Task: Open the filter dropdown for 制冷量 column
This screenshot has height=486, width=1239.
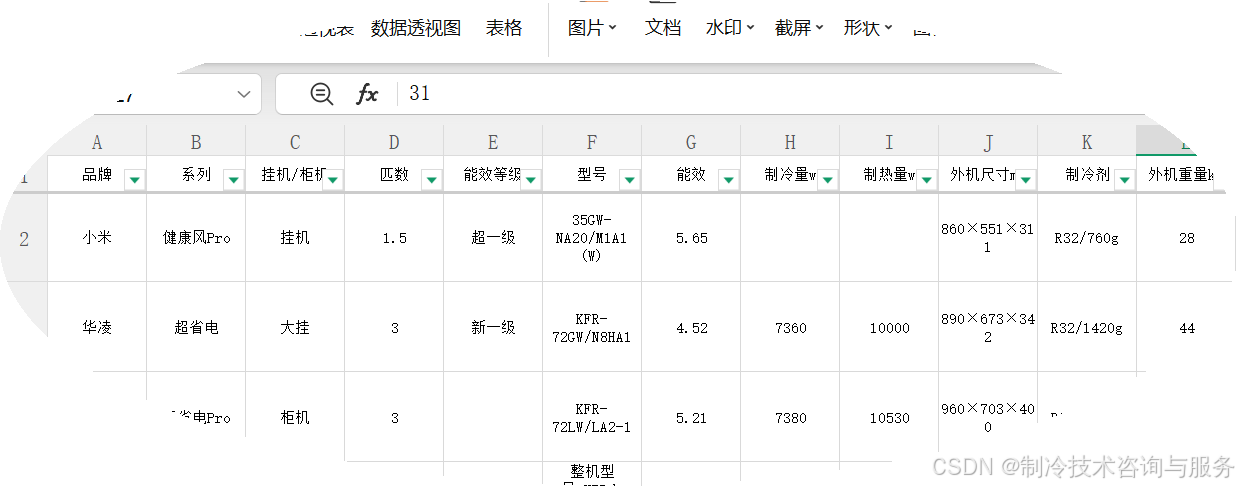Action: coord(828,179)
